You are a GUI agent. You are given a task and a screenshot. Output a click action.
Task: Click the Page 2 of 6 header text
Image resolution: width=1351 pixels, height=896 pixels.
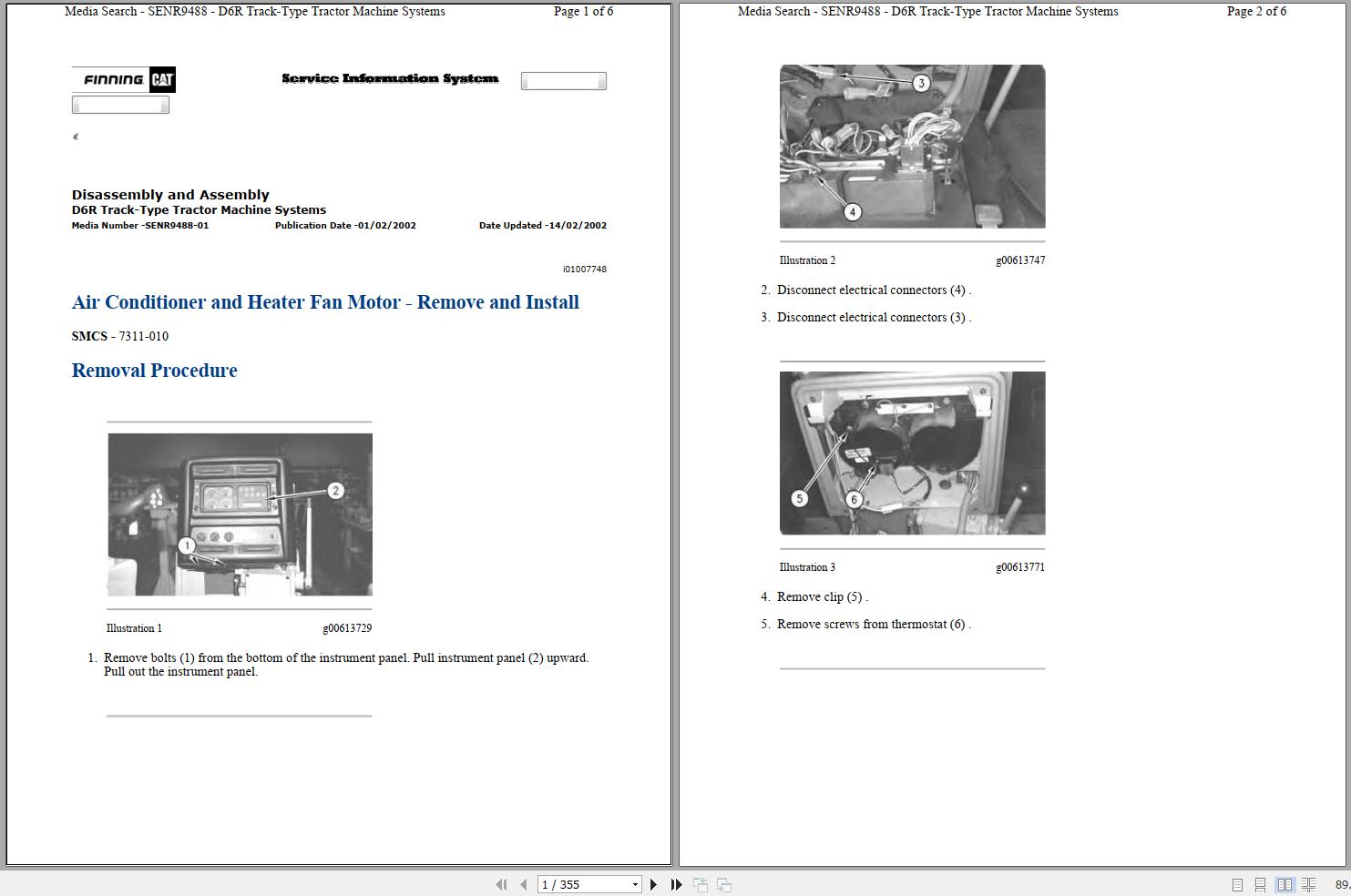point(1257,12)
